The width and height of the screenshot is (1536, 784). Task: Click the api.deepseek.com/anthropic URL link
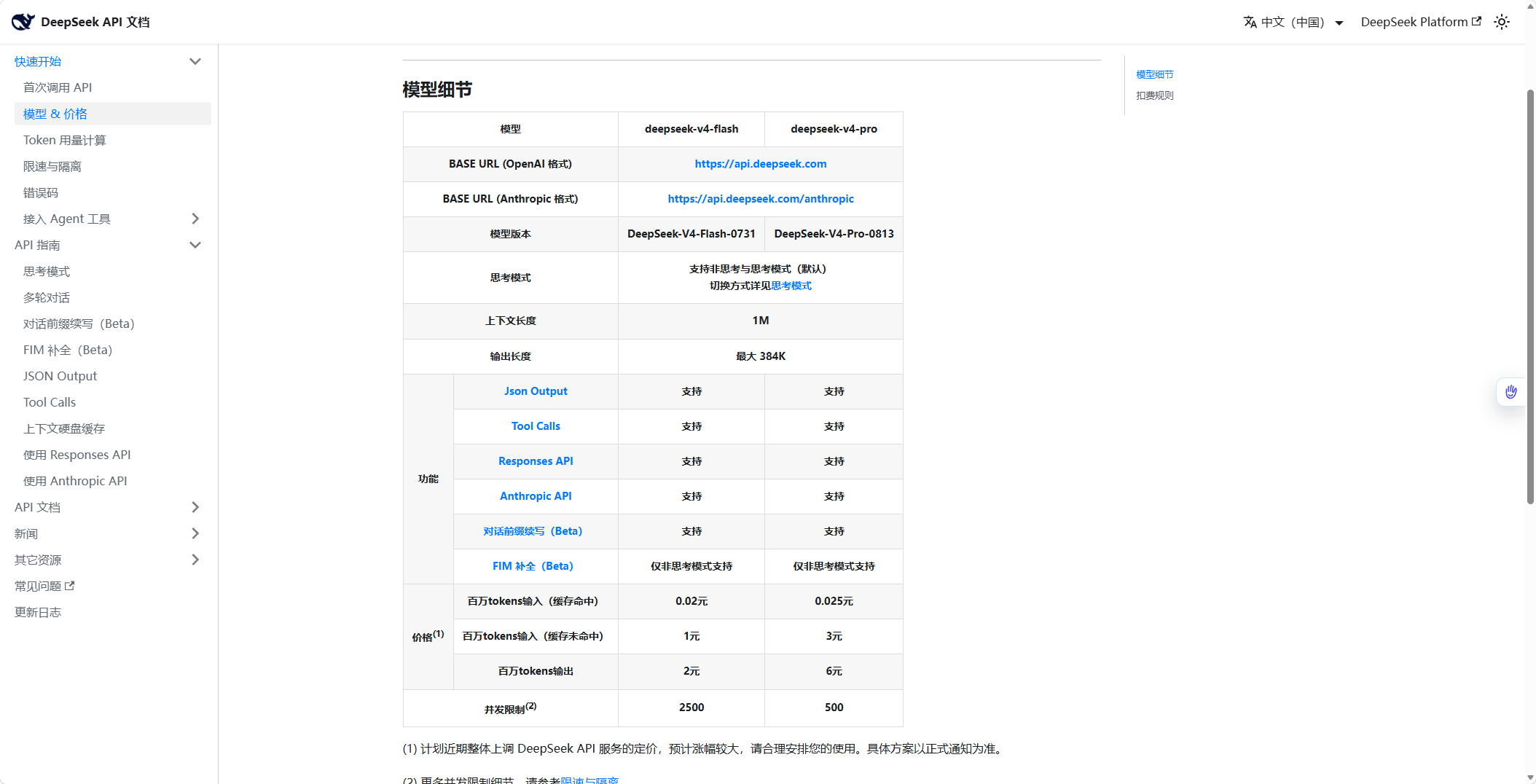761,199
